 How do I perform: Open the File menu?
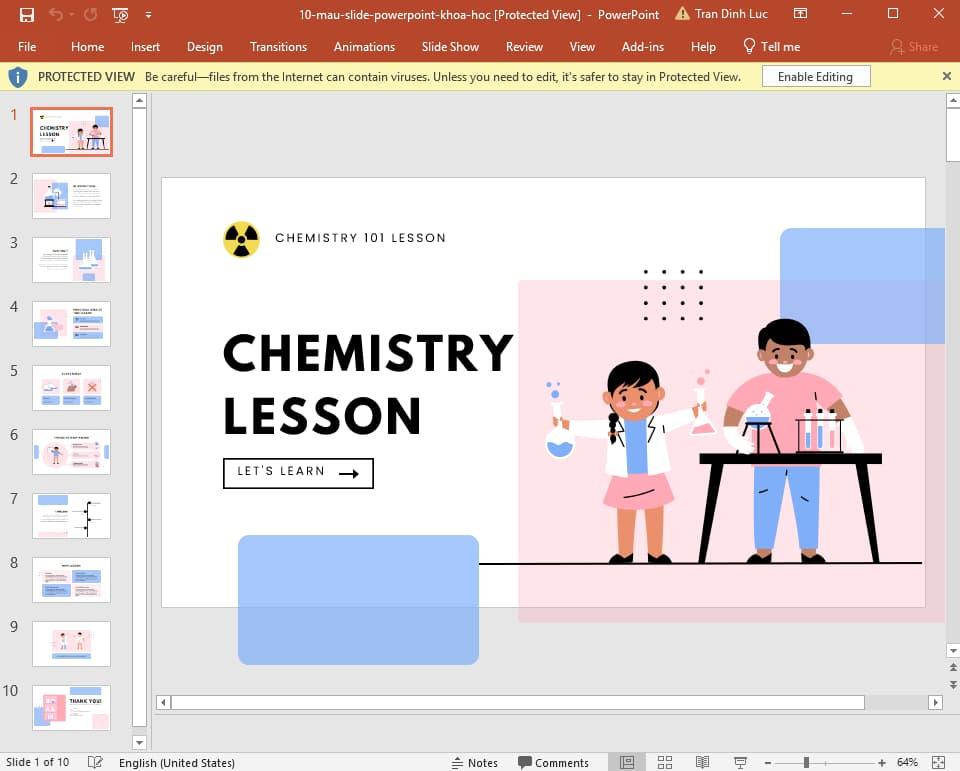click(x=27, y=46)
